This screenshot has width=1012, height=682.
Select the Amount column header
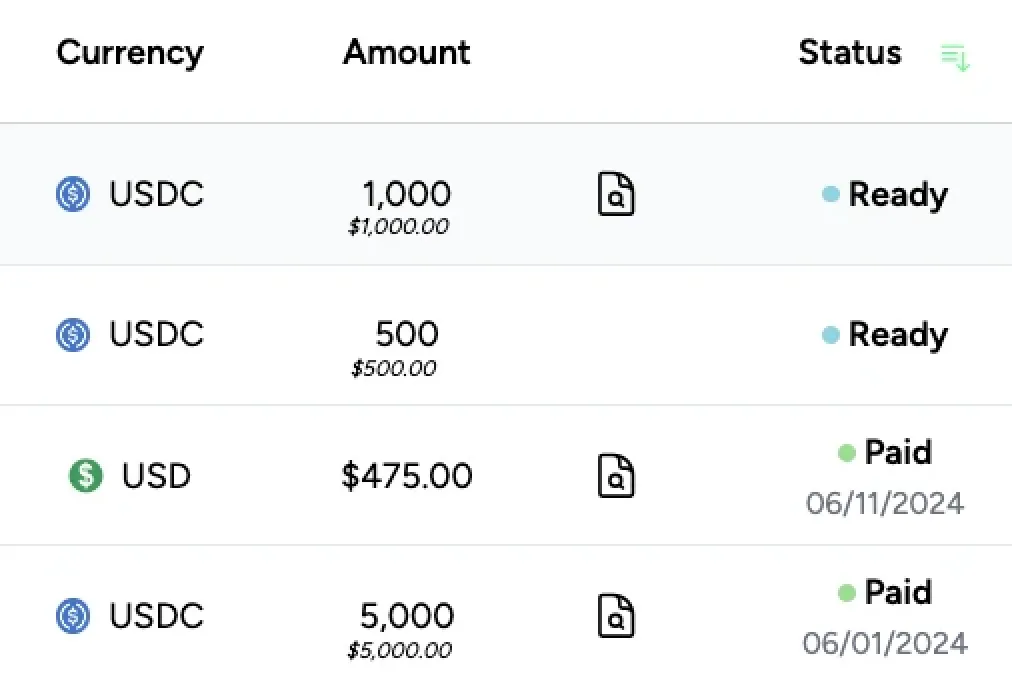point(406,53)
